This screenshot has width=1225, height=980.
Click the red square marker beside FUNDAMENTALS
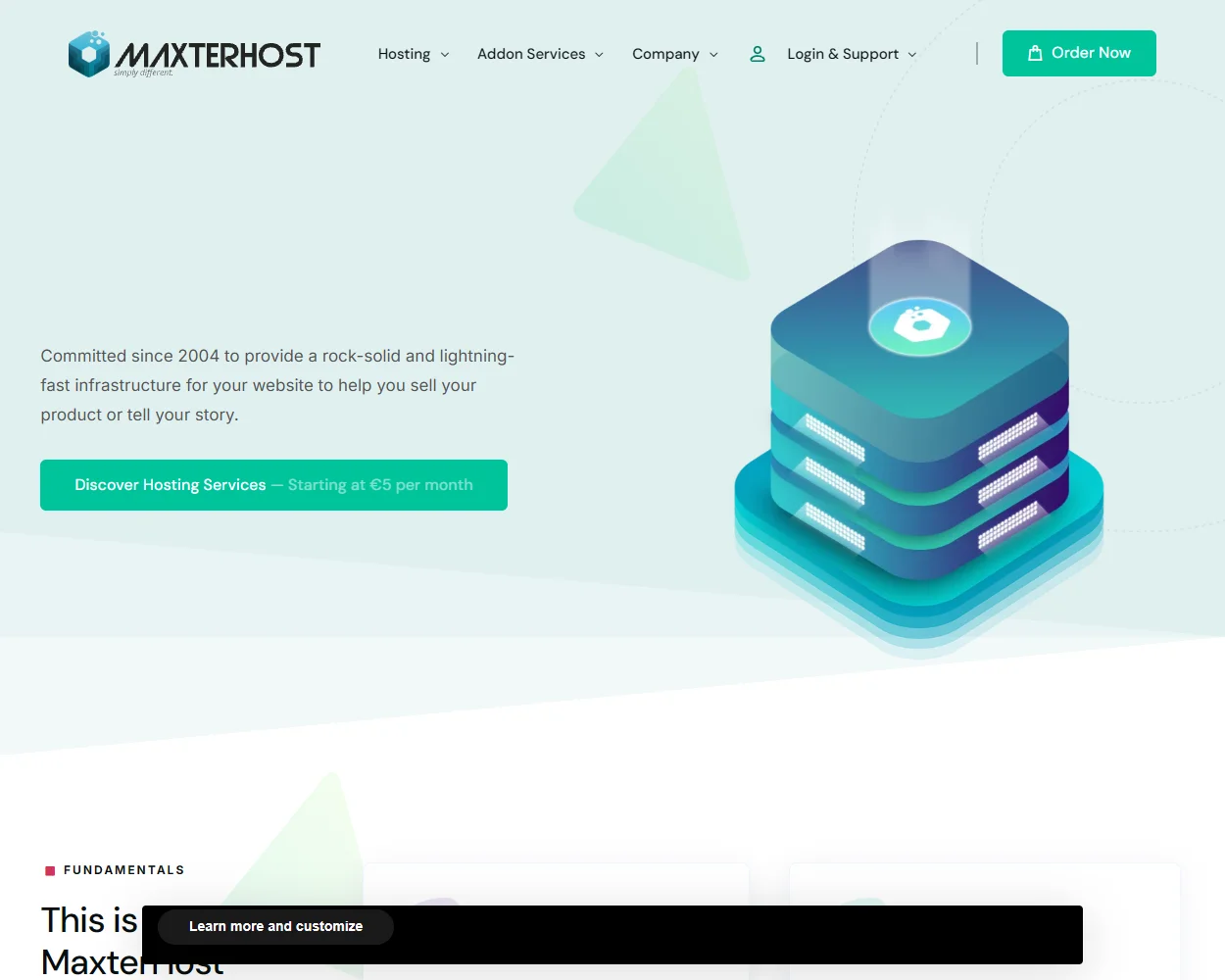[x=48, y=869]
